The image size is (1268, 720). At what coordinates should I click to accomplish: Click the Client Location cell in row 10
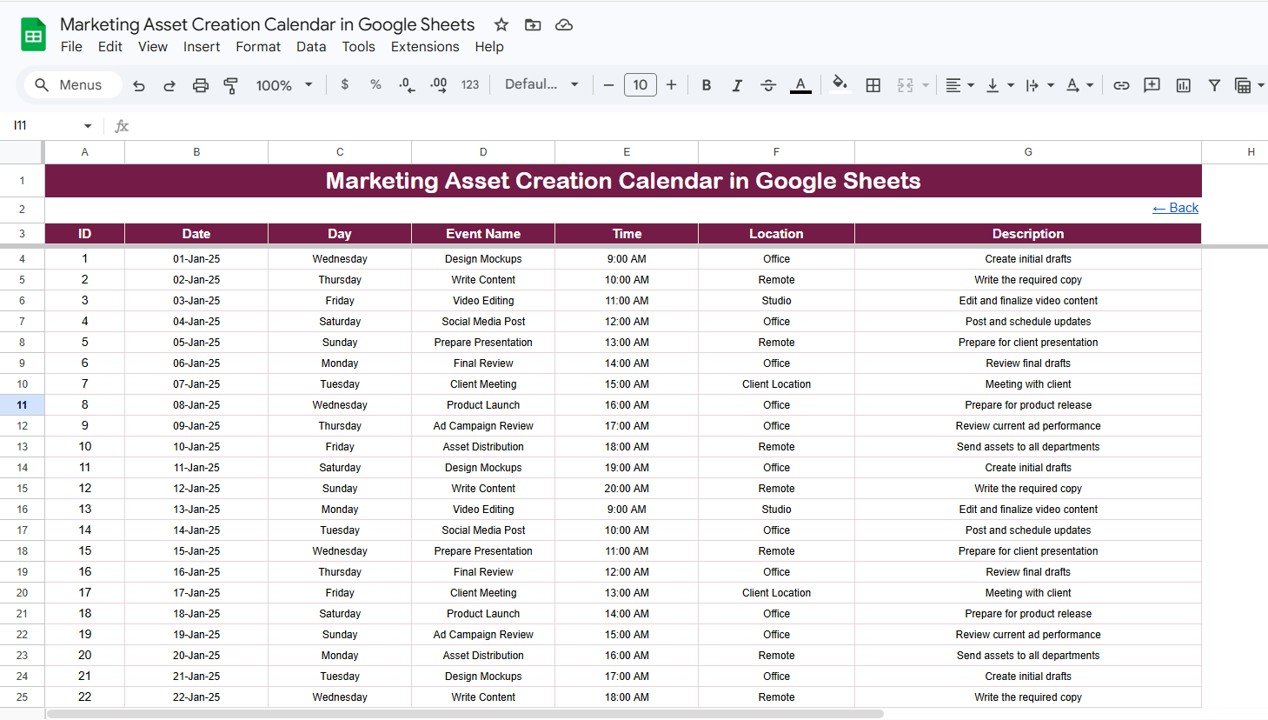point(776,384)
